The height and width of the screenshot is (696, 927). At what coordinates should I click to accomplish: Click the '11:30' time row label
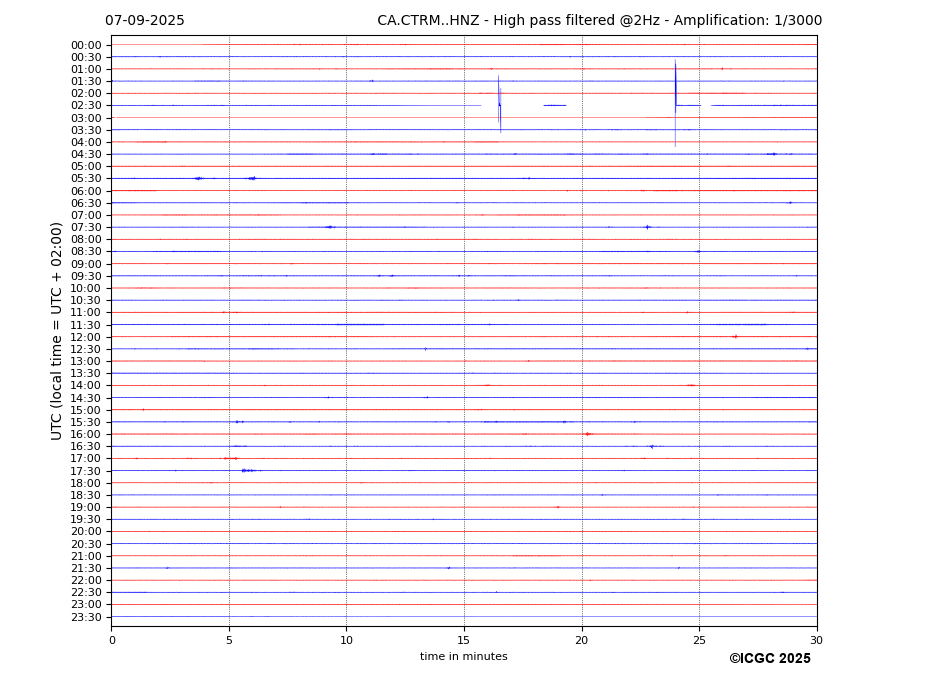86,325
